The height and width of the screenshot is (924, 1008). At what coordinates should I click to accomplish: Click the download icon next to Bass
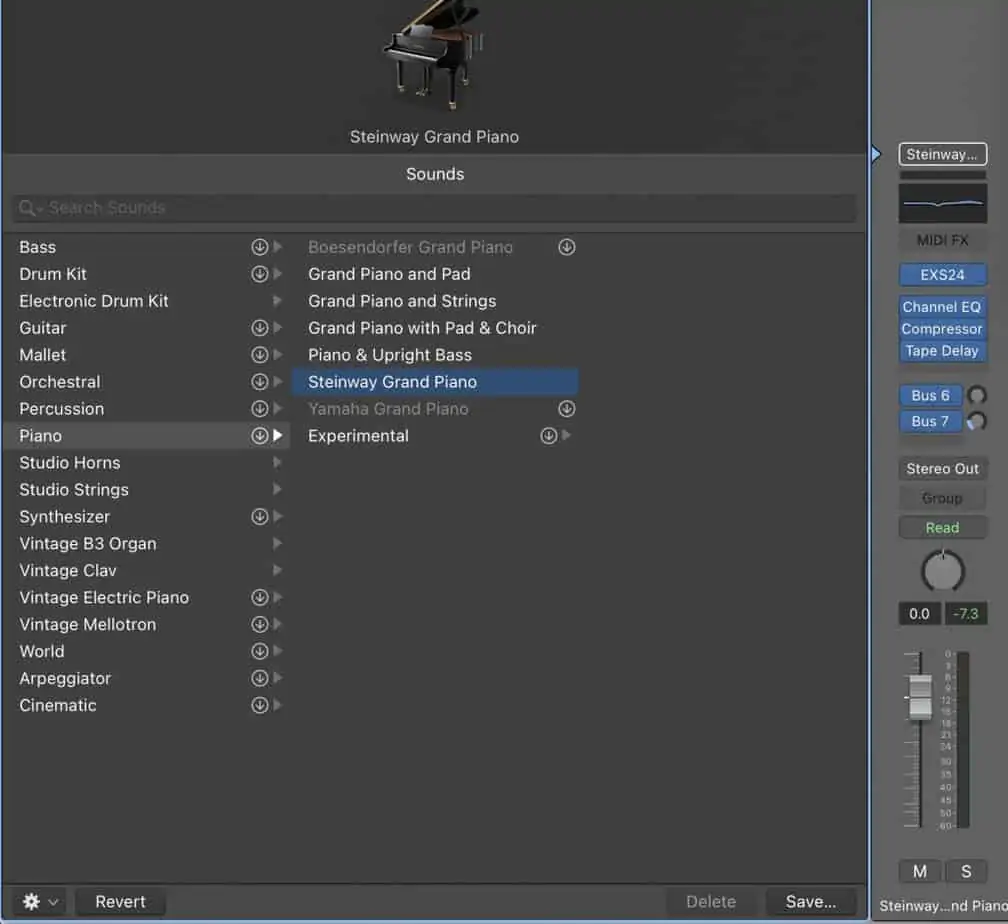point(259,247)
